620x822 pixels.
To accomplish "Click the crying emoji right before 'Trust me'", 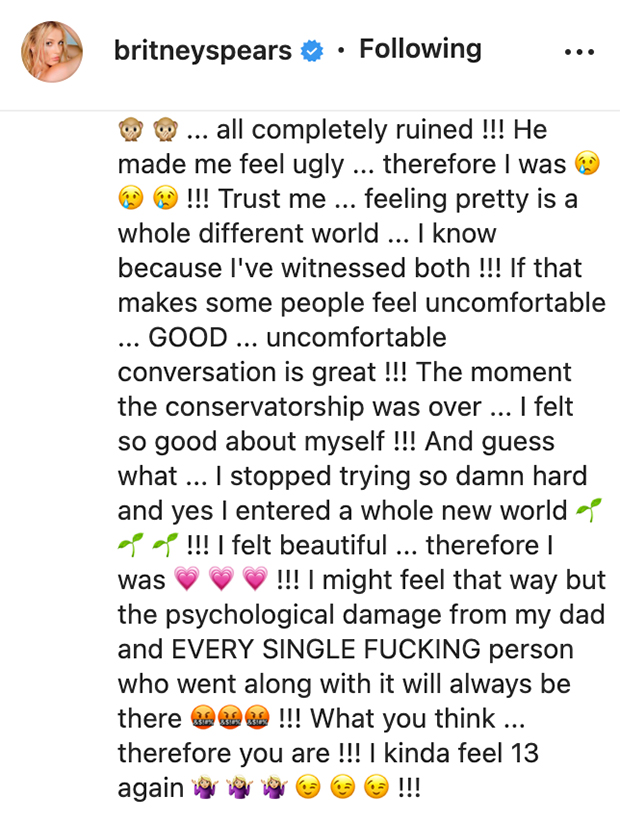I will click(165, 199).
